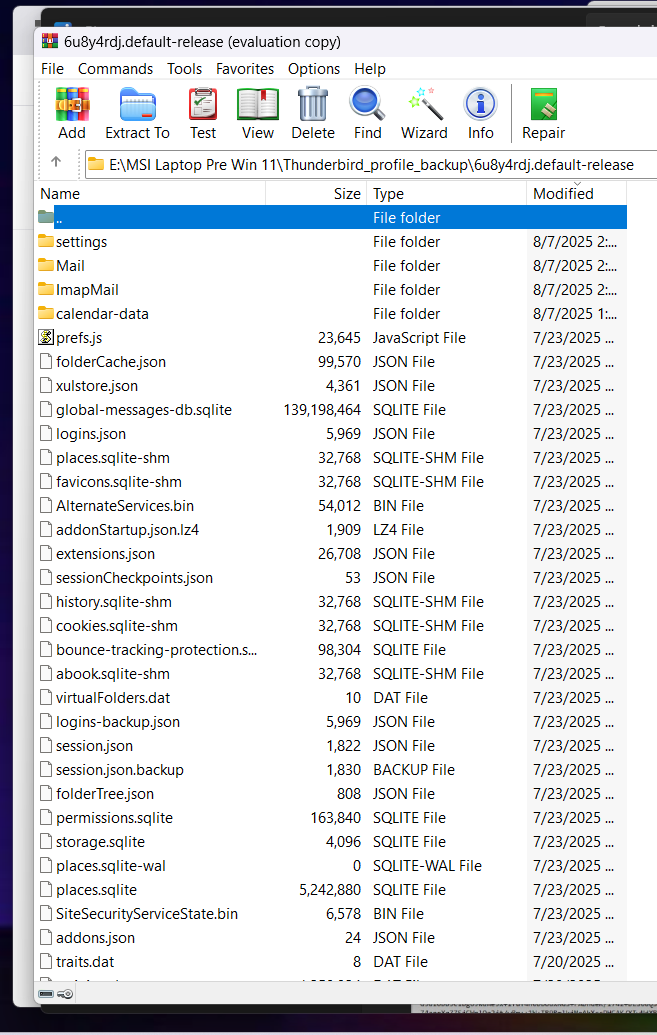The image size is (657, 1035).
Task: Select the prefs.js script file icon
Action: (46, 337)
